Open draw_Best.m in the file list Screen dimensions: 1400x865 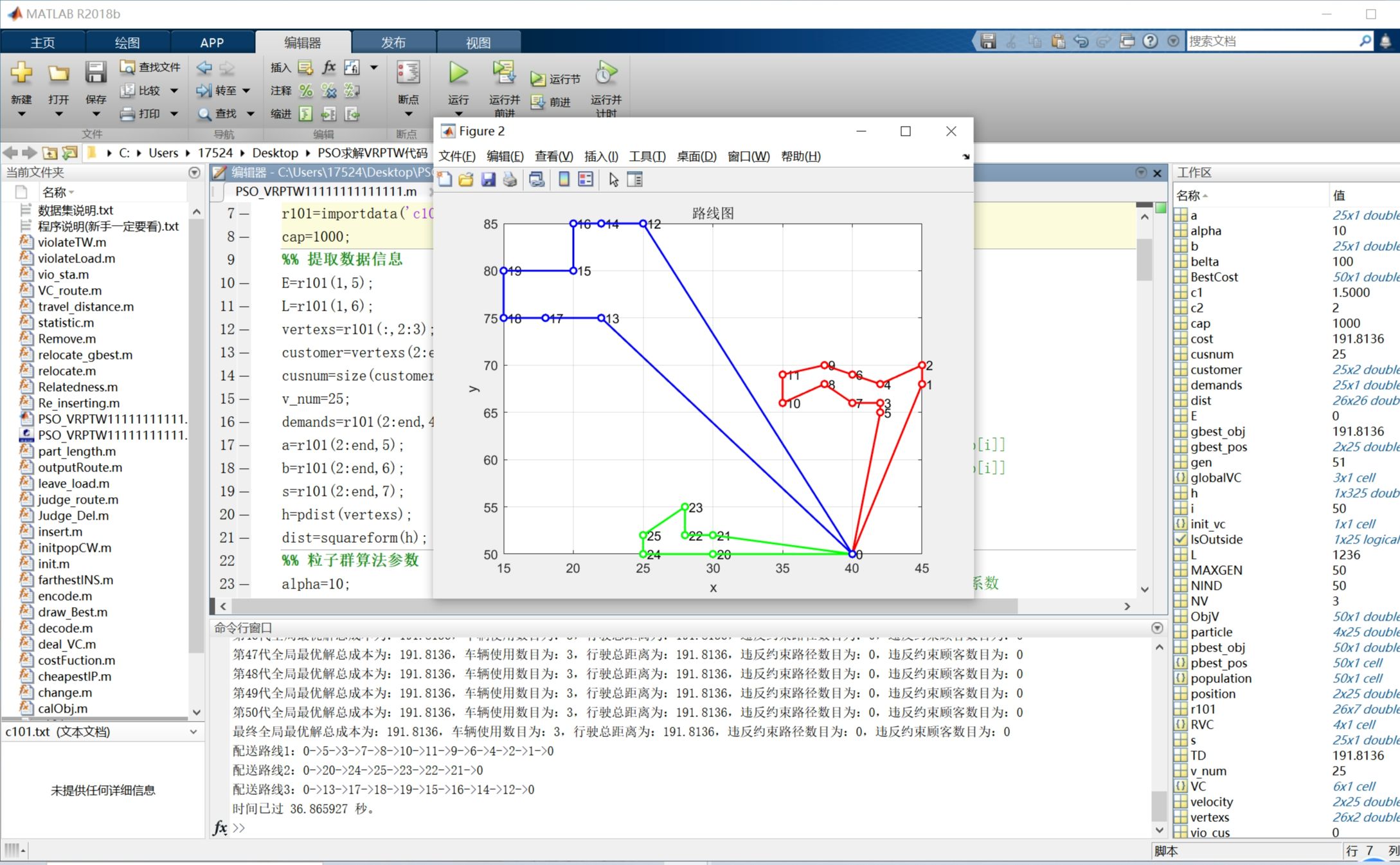(72, 612)
